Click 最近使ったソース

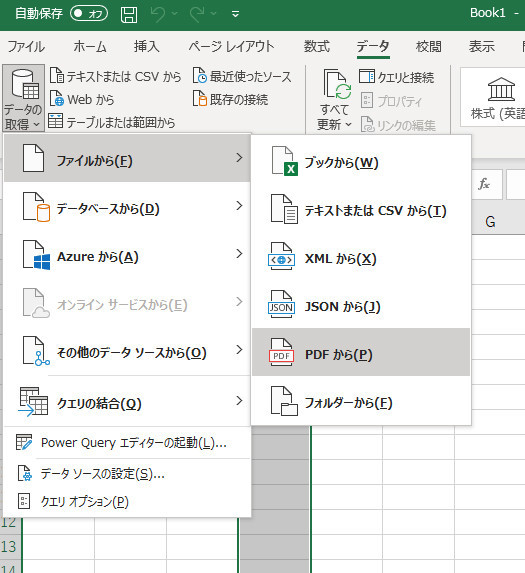242,76
